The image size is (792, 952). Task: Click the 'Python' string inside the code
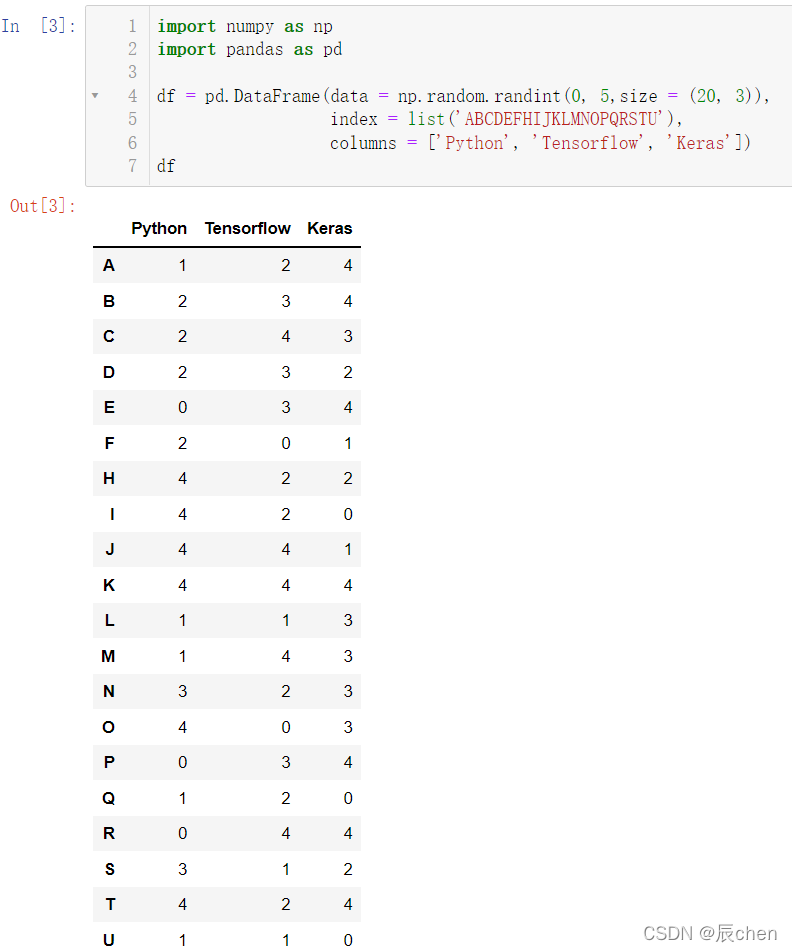click(x=474, y=143)
